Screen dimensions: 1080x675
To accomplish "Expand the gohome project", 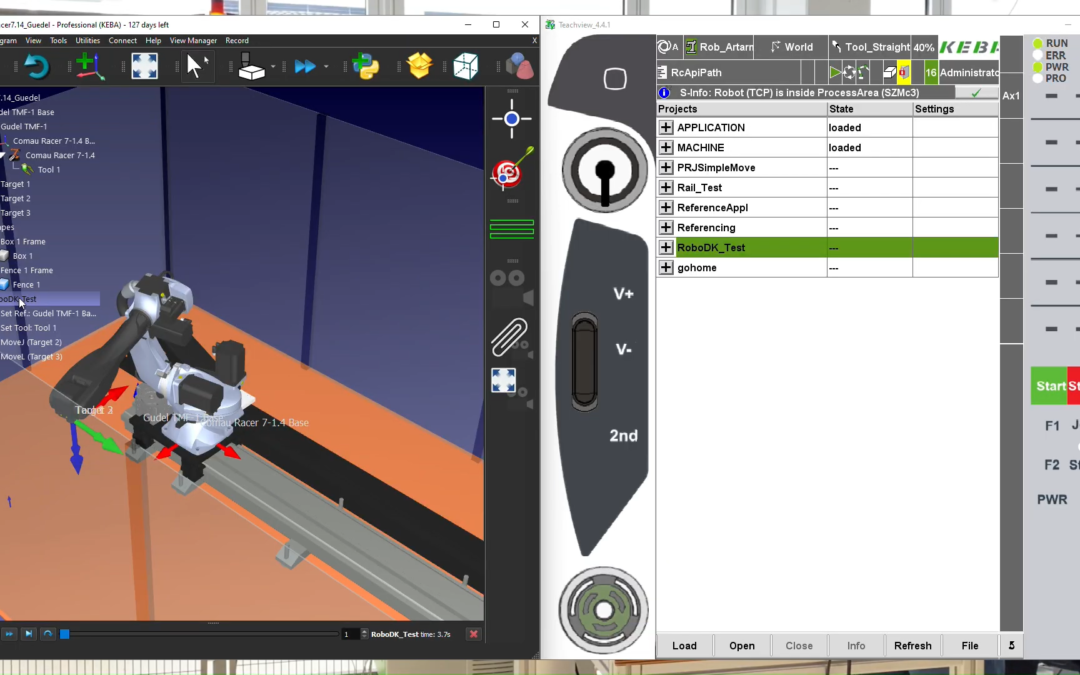I will click(665, 267).
